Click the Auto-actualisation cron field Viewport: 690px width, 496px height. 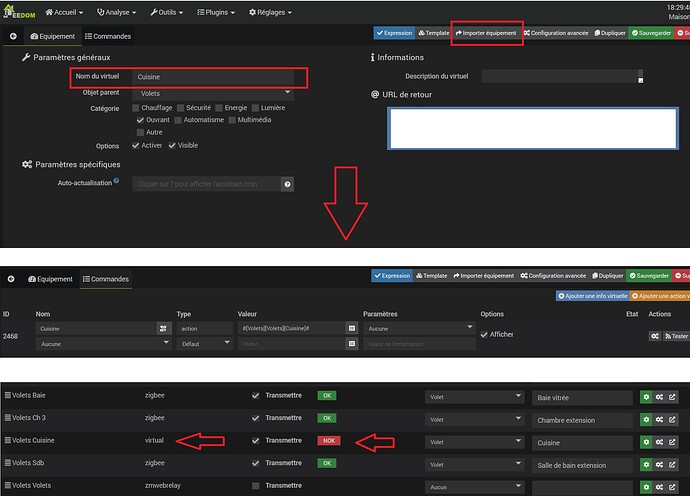(x=206, y=184)
